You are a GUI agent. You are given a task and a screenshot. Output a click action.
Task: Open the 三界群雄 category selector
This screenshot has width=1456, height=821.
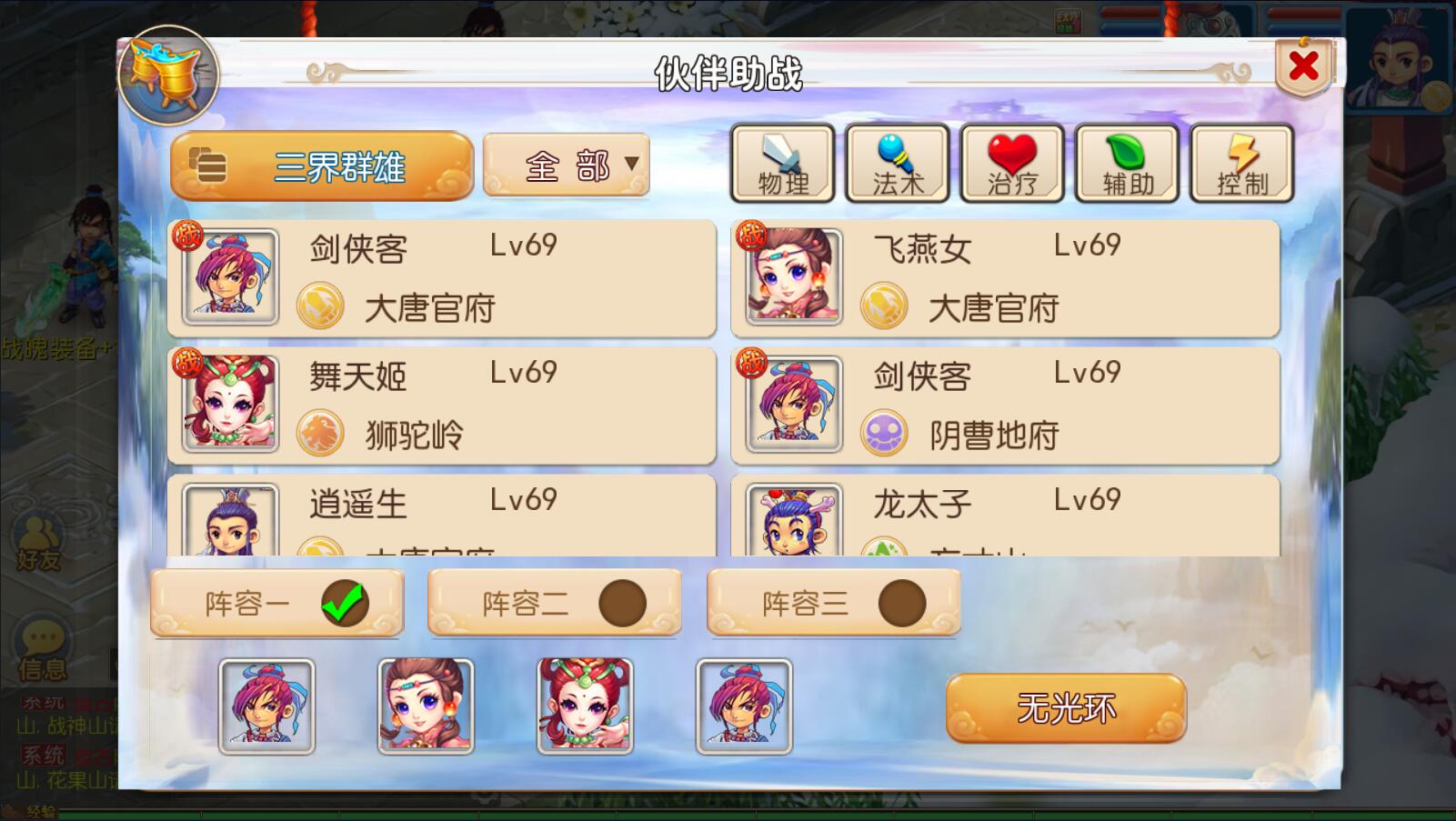tap(322, 166)
